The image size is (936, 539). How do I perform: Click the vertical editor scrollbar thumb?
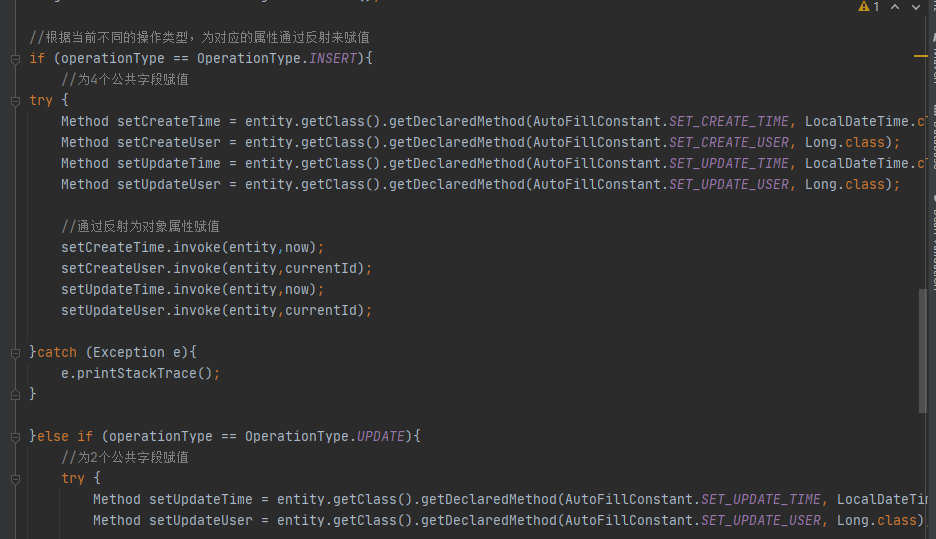[922, 350]
